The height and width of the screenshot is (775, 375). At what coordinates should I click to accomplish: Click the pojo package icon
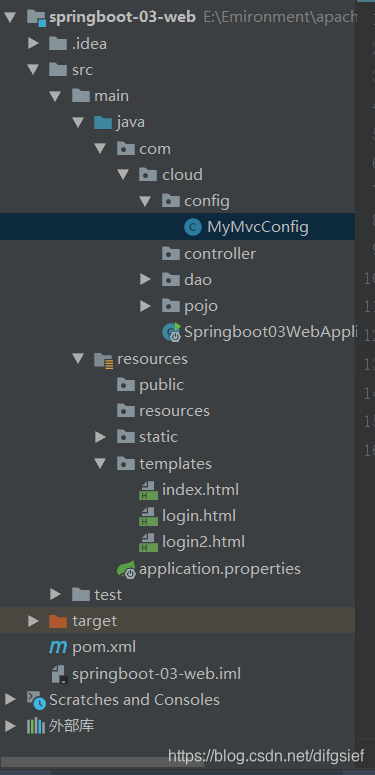point(170,306)
